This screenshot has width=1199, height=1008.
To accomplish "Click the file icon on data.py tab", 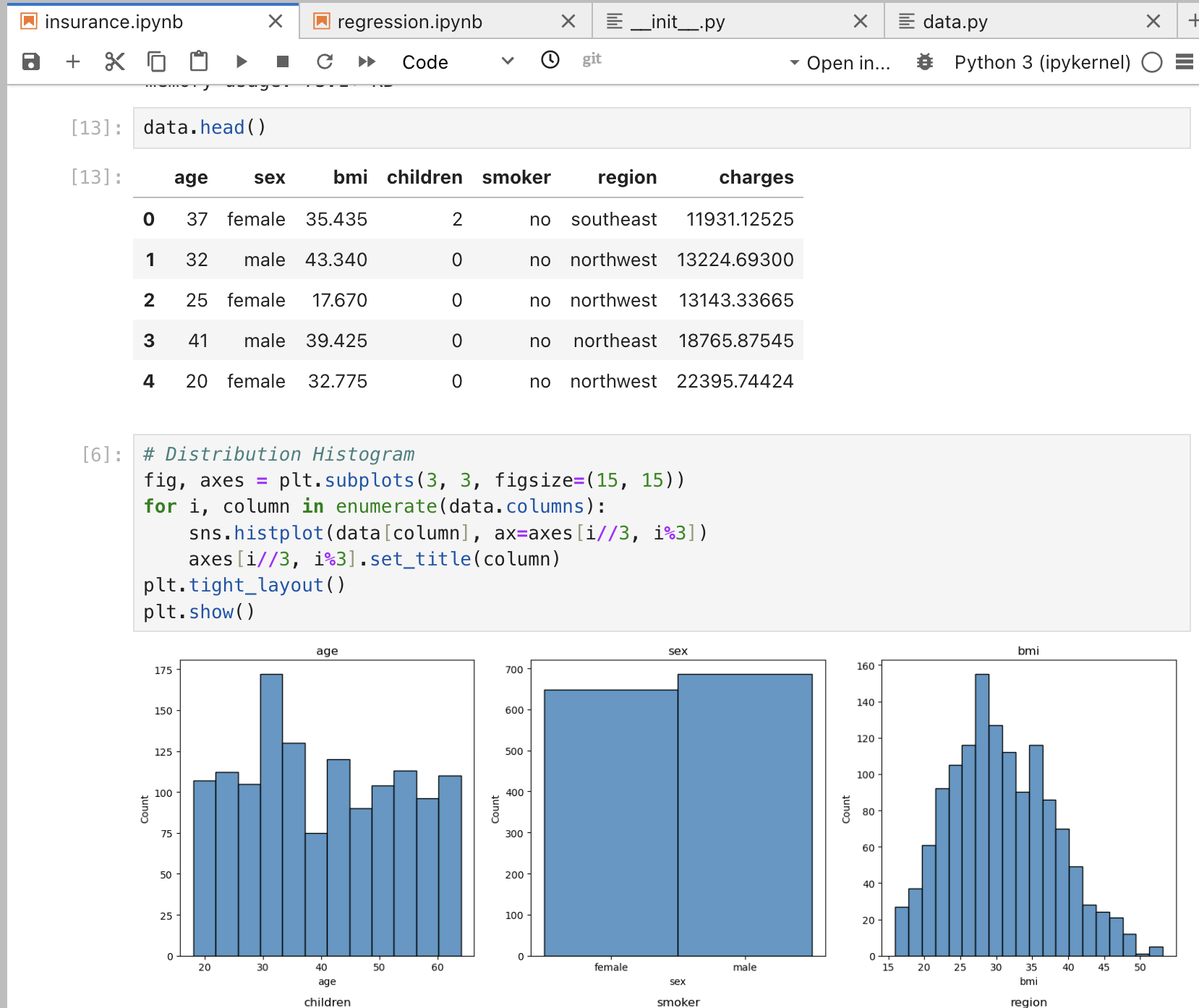I will (907, 21).
